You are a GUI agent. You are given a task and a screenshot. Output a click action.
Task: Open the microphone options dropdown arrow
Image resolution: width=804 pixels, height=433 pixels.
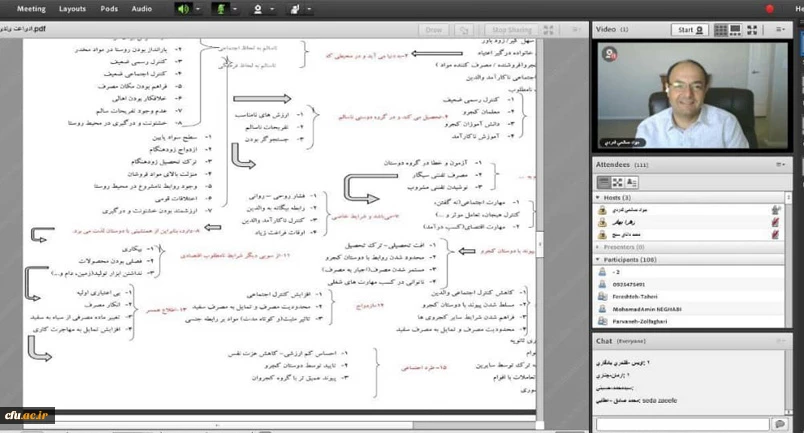click(235, 8)
